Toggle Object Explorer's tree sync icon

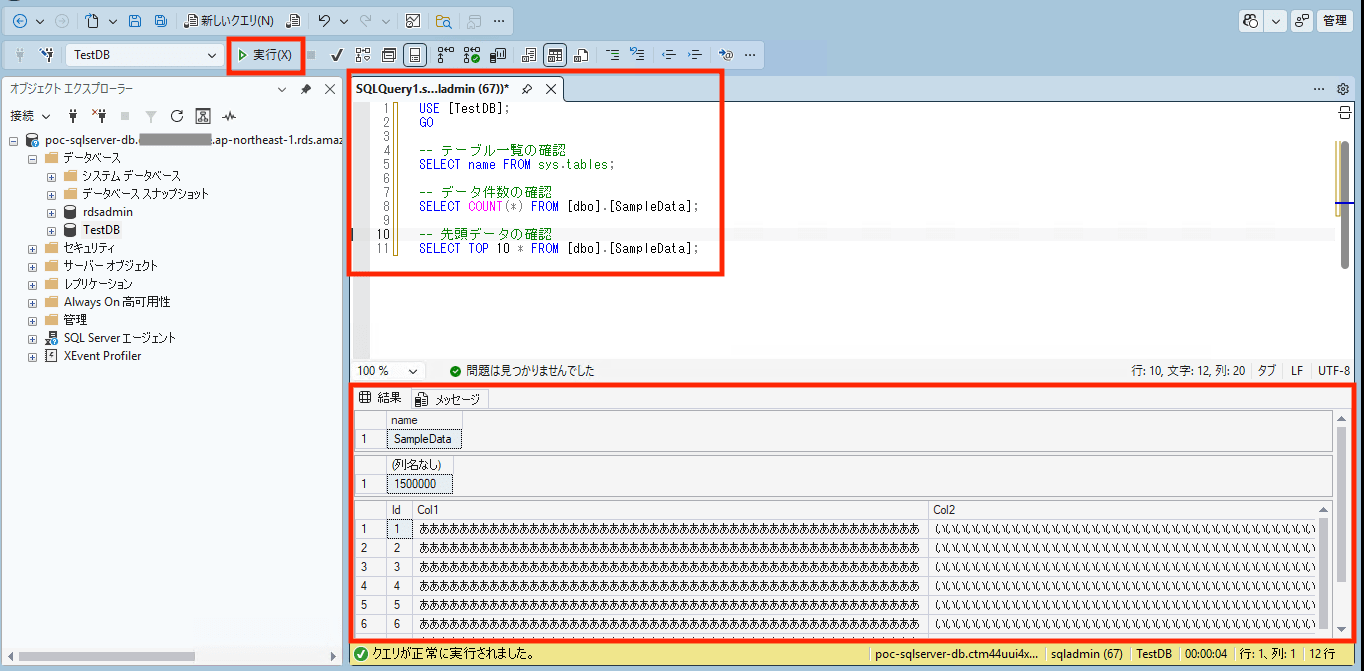tap(203, 116)
